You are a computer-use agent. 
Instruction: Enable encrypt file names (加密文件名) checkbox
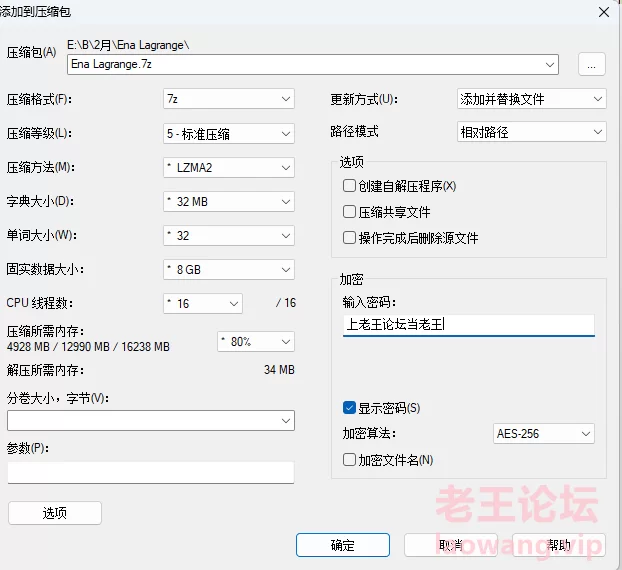point(349,460)
